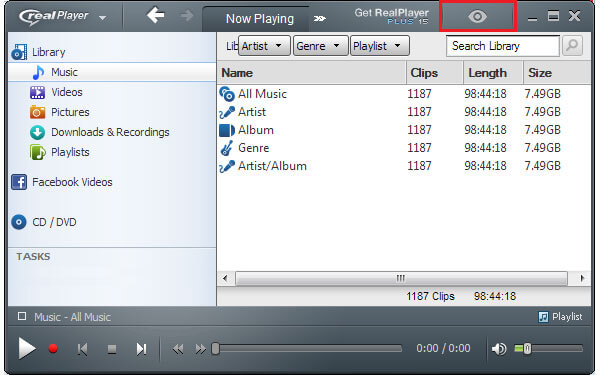This screenshot has height=375, width=600.
Task: Select Music in the library sidebar
Action: click(112, 72)
